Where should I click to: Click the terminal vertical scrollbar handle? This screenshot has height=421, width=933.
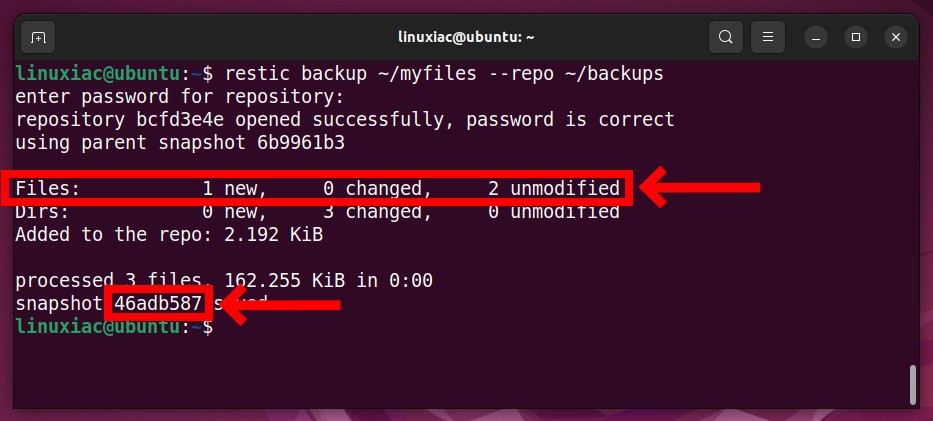coord(913,385)
